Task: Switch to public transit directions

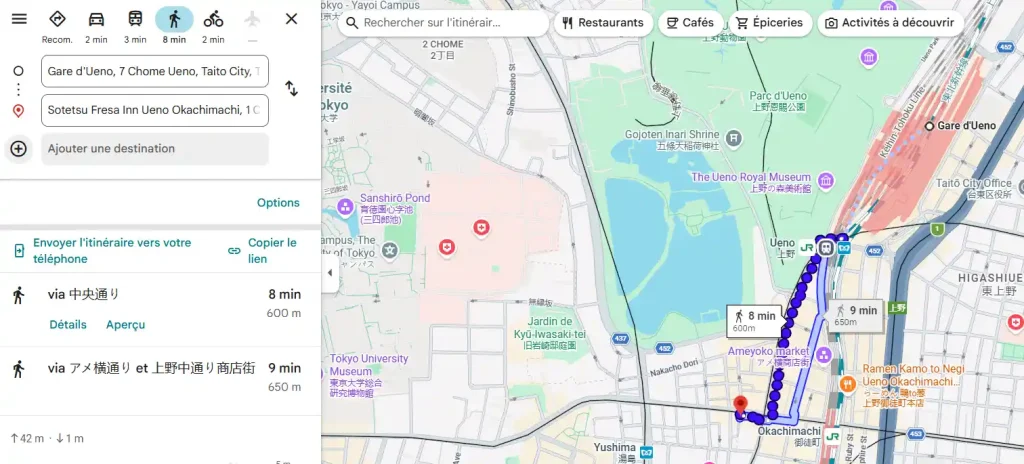Action: [x=135, y=26]
